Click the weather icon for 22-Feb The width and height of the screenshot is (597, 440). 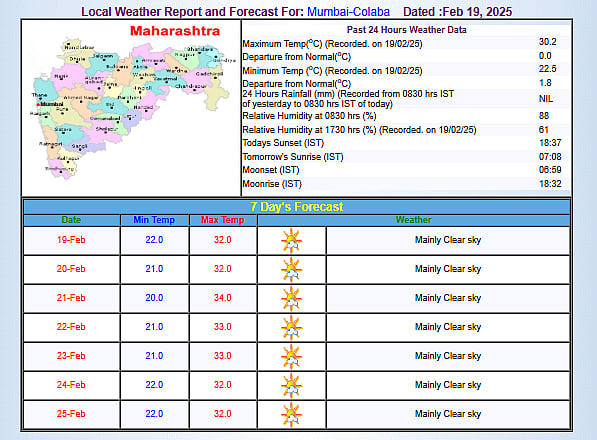tap(292, 327)
